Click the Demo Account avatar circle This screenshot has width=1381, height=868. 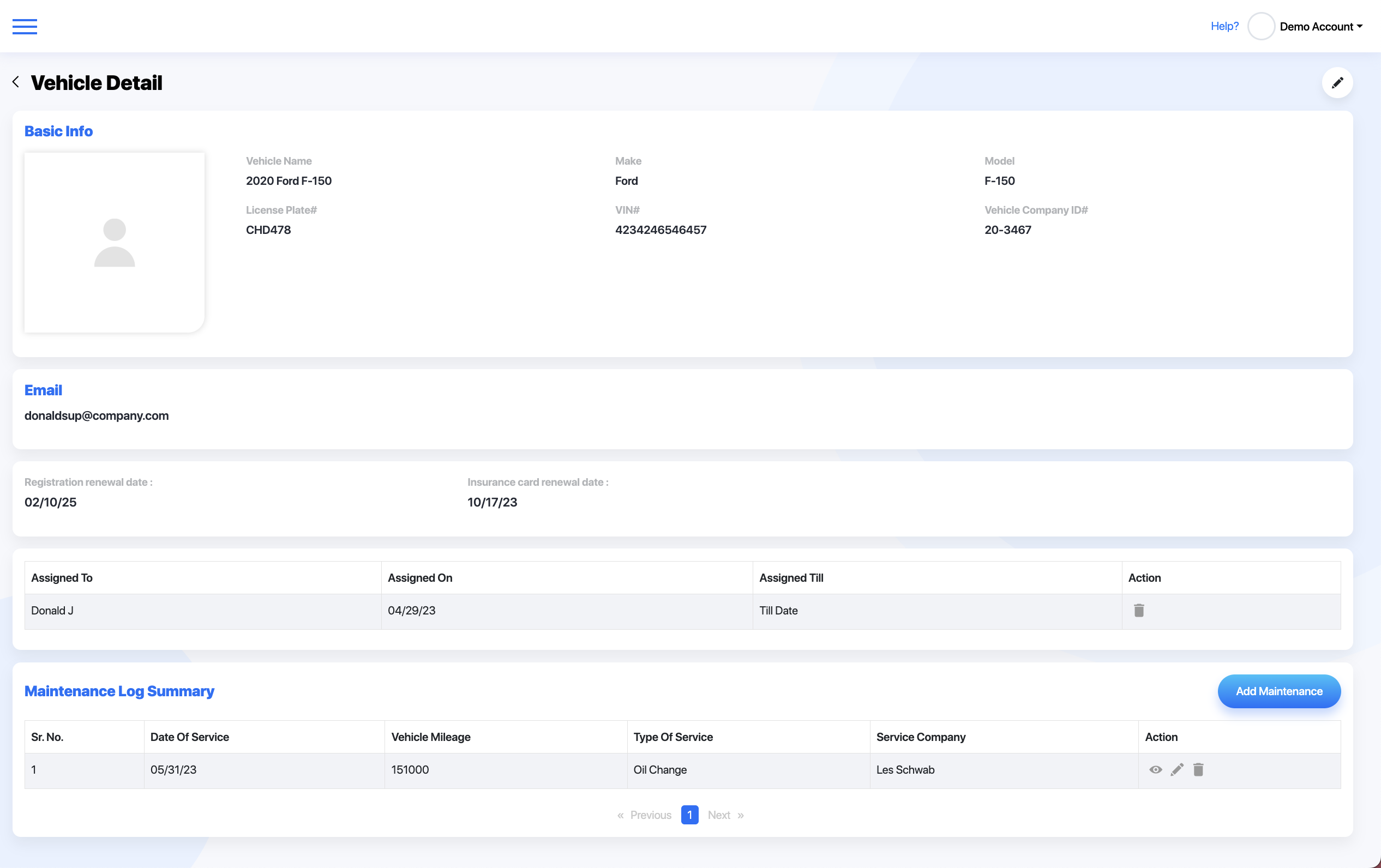1260,26
